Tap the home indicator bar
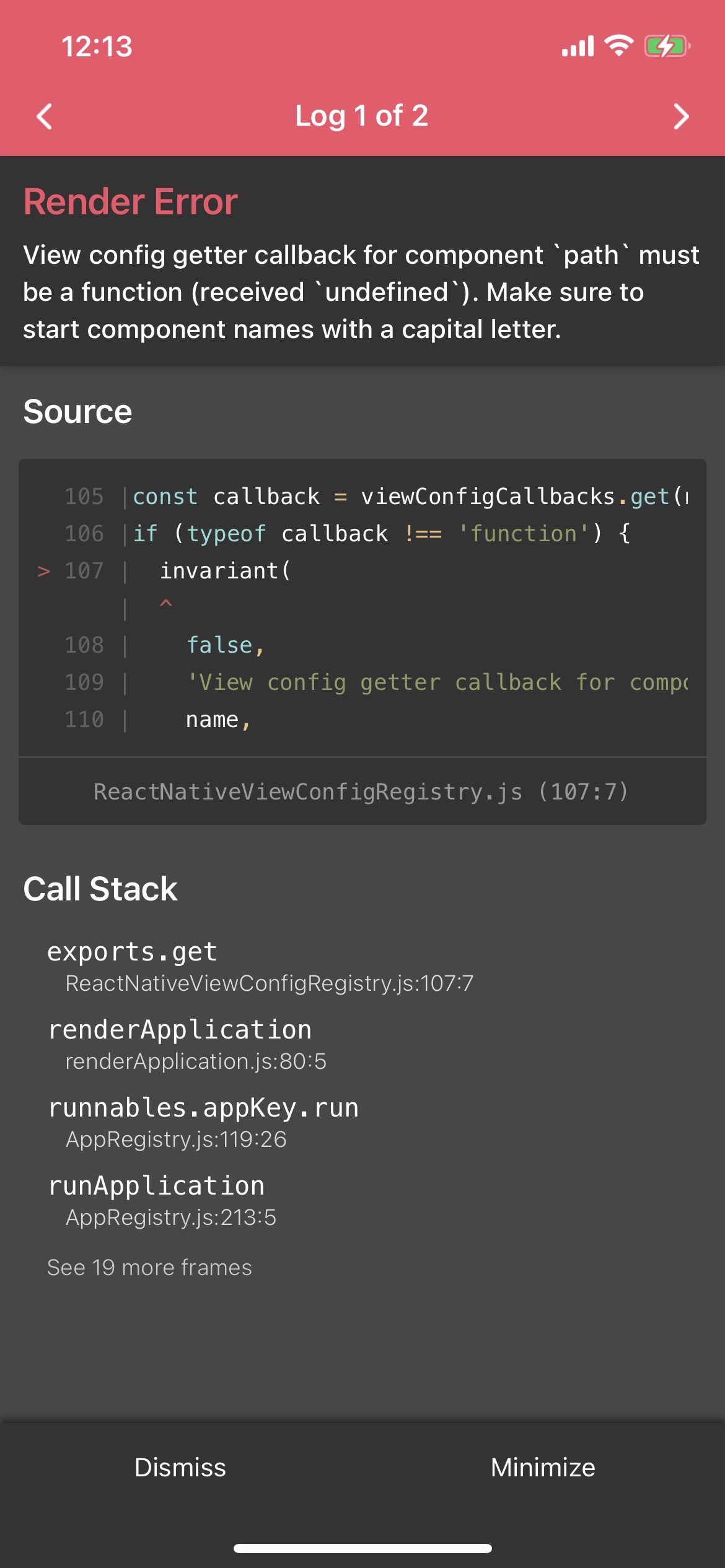This screenshot has height=1568, width=725. (x=362, y=1548)
